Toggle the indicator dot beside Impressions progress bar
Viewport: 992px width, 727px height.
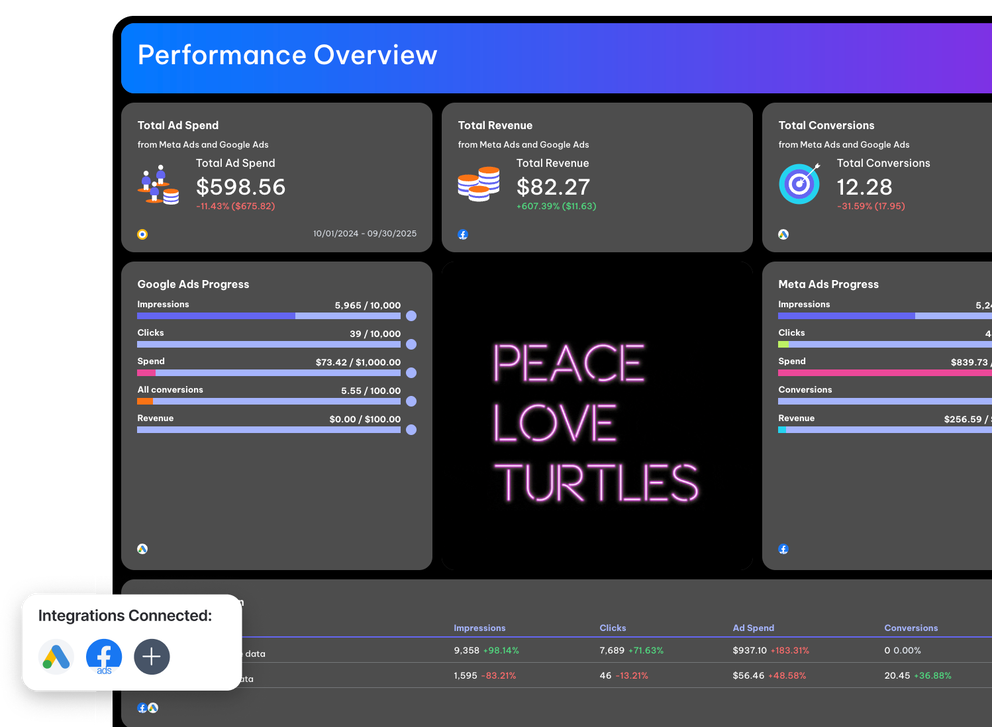point(411,315)
